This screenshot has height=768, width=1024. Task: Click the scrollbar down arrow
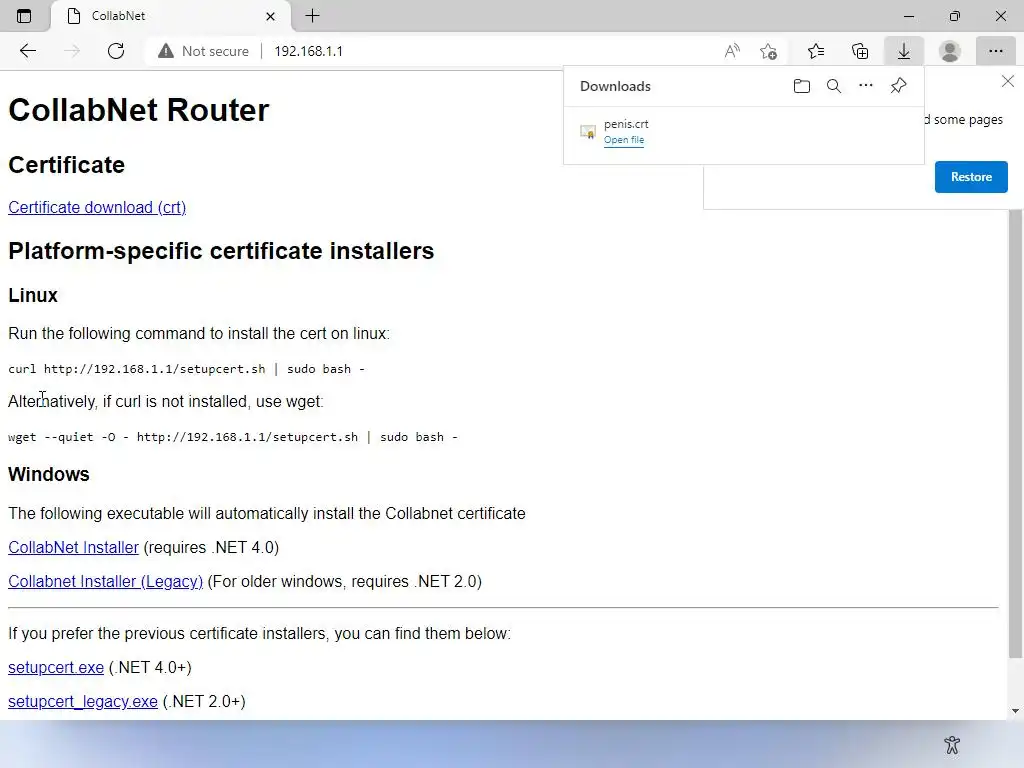tap(1015, 711)
